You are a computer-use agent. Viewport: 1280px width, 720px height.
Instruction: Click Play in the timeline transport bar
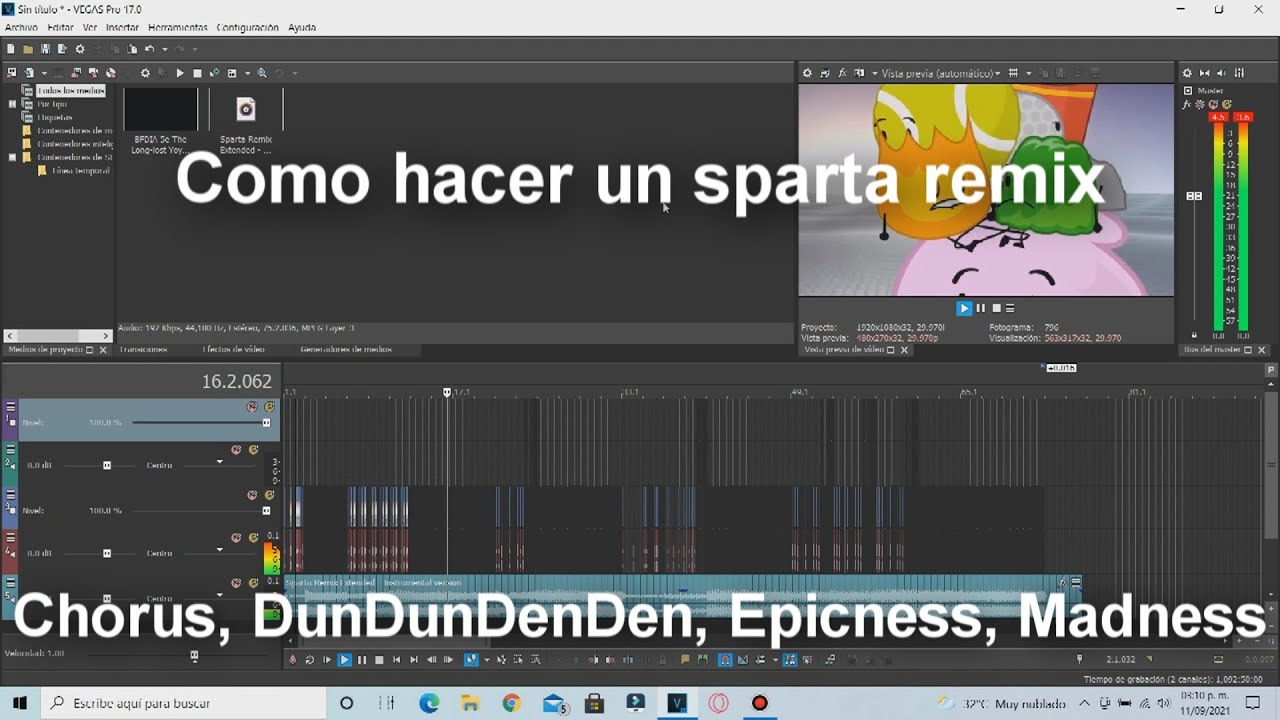pos(344,660)
